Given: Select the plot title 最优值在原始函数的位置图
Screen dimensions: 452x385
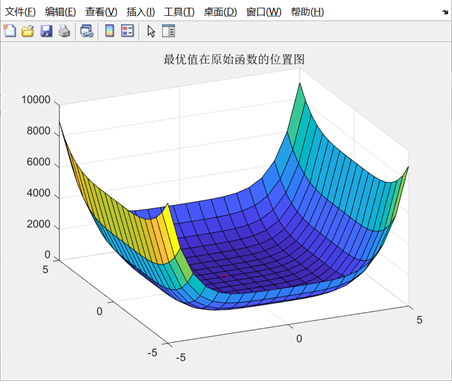Looking at the screenshot, I should pyautogui.click(x=234, y=59).
